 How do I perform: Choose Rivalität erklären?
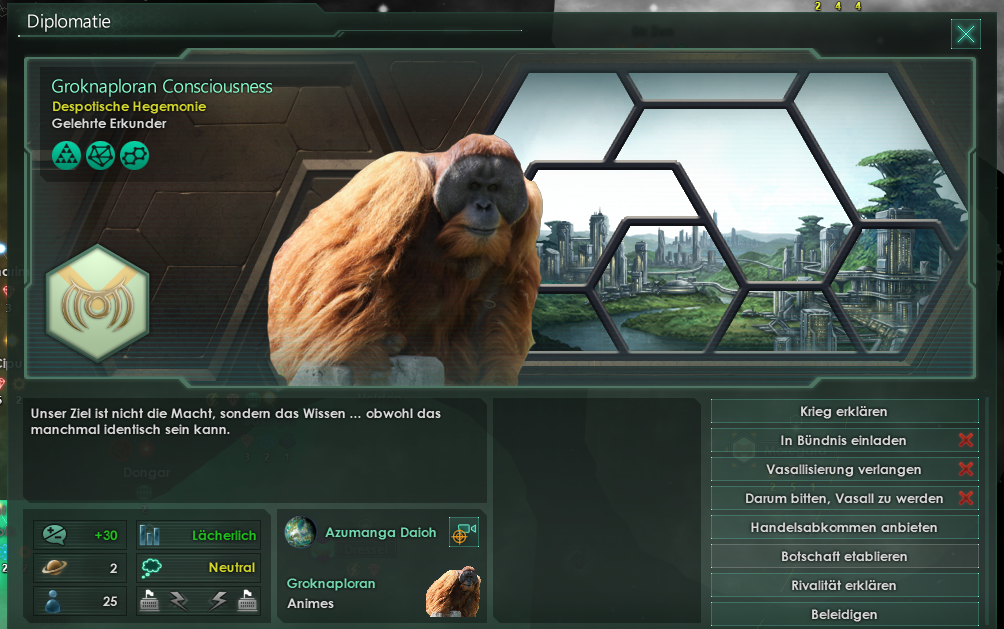[845, 585]
